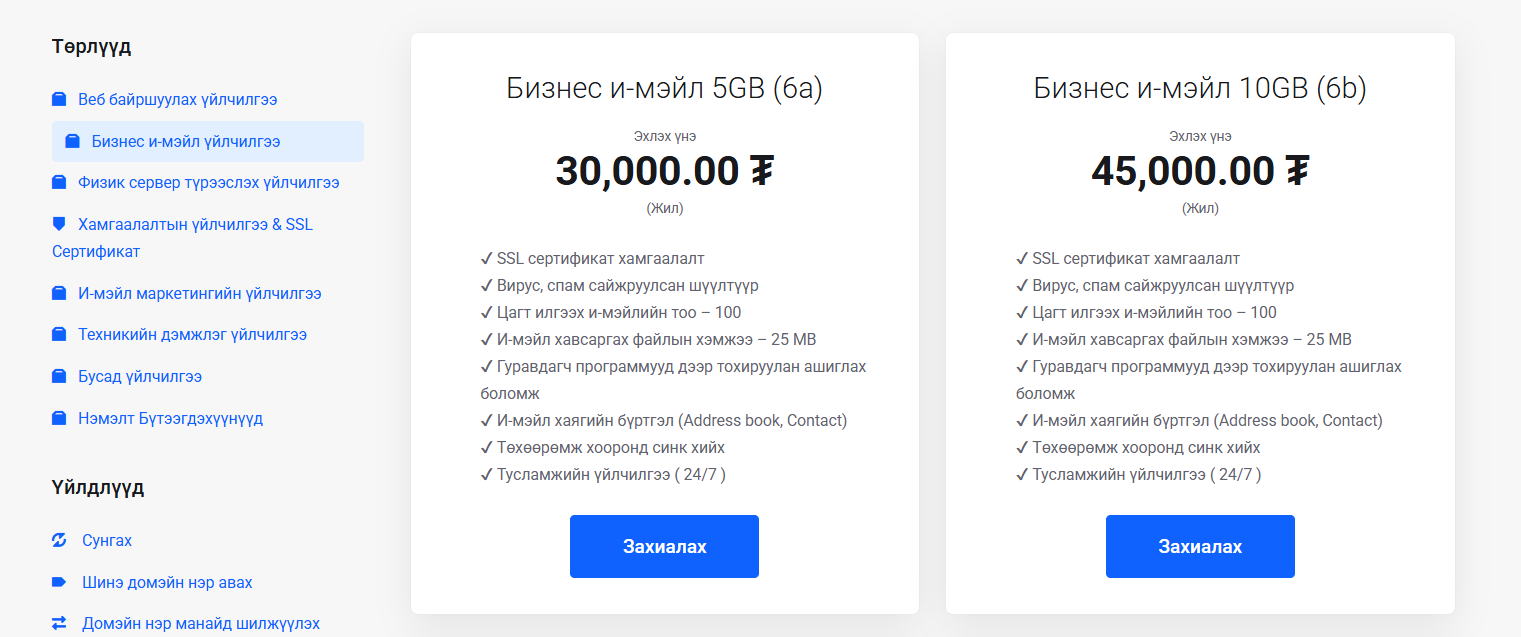
Task: Click the box icon beside Техникийн дэмжлэг
Action: [x=59, y=335]
